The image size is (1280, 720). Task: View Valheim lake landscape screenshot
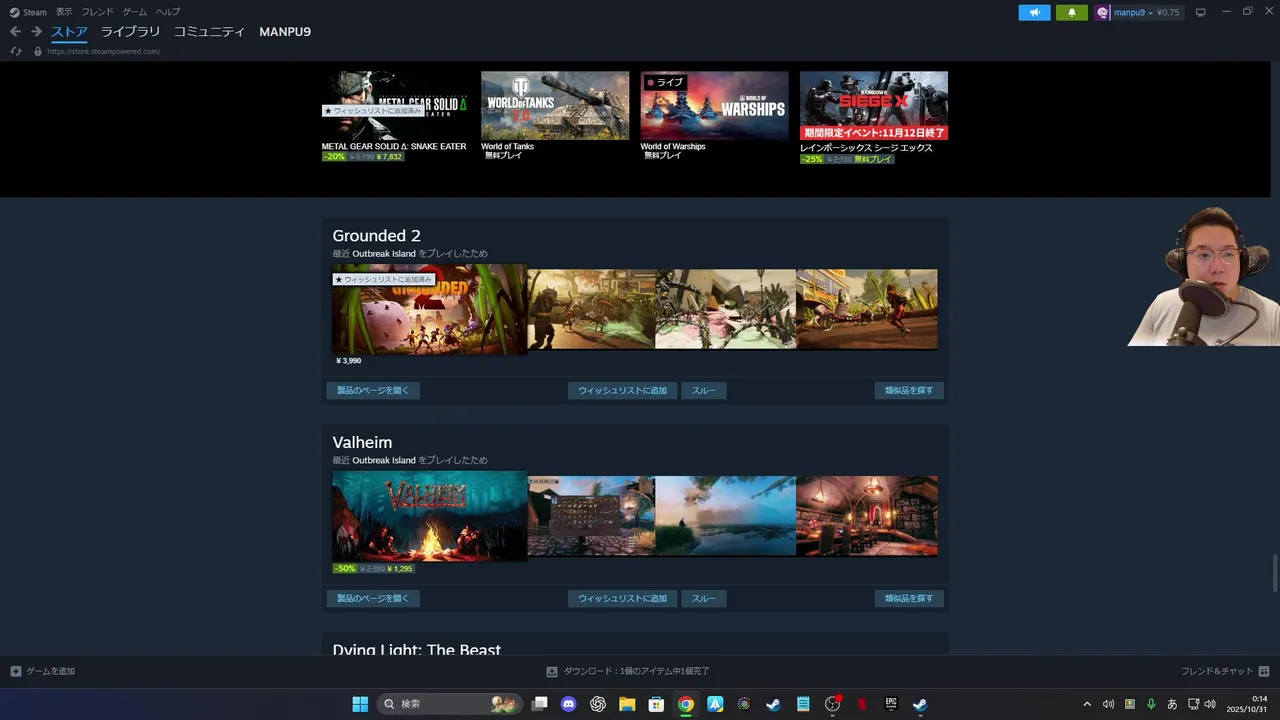[x=725, y=516]
